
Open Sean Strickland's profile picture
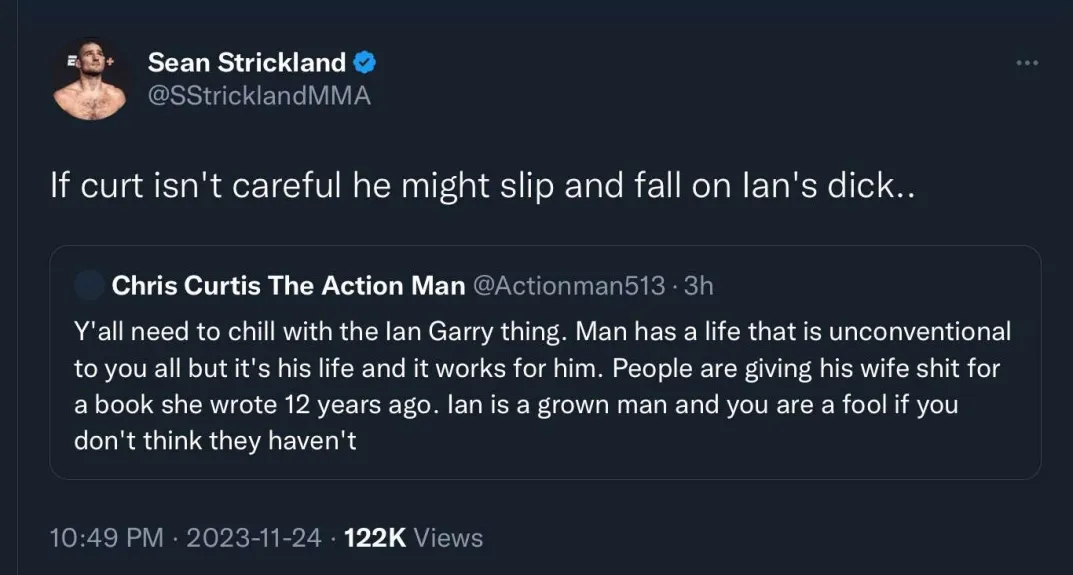pyautogui.click(x=90, y=81)
